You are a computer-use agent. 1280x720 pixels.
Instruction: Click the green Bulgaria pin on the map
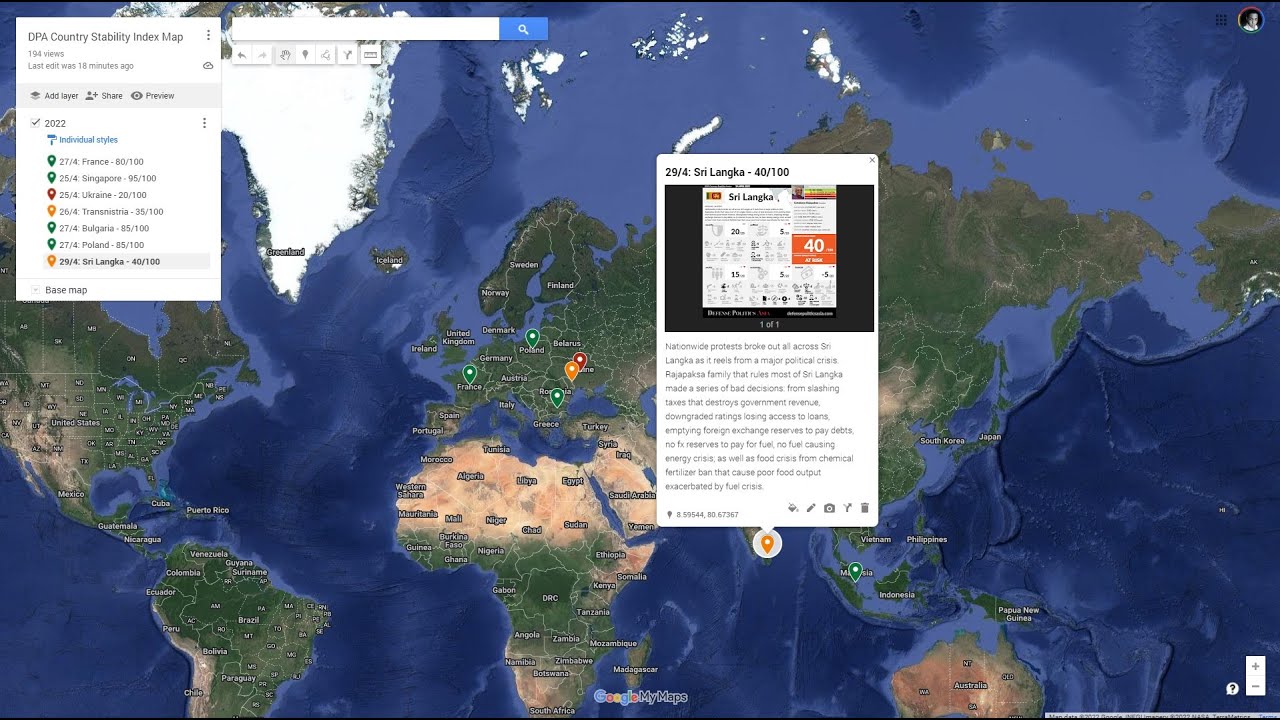click(x=557, y=397)
